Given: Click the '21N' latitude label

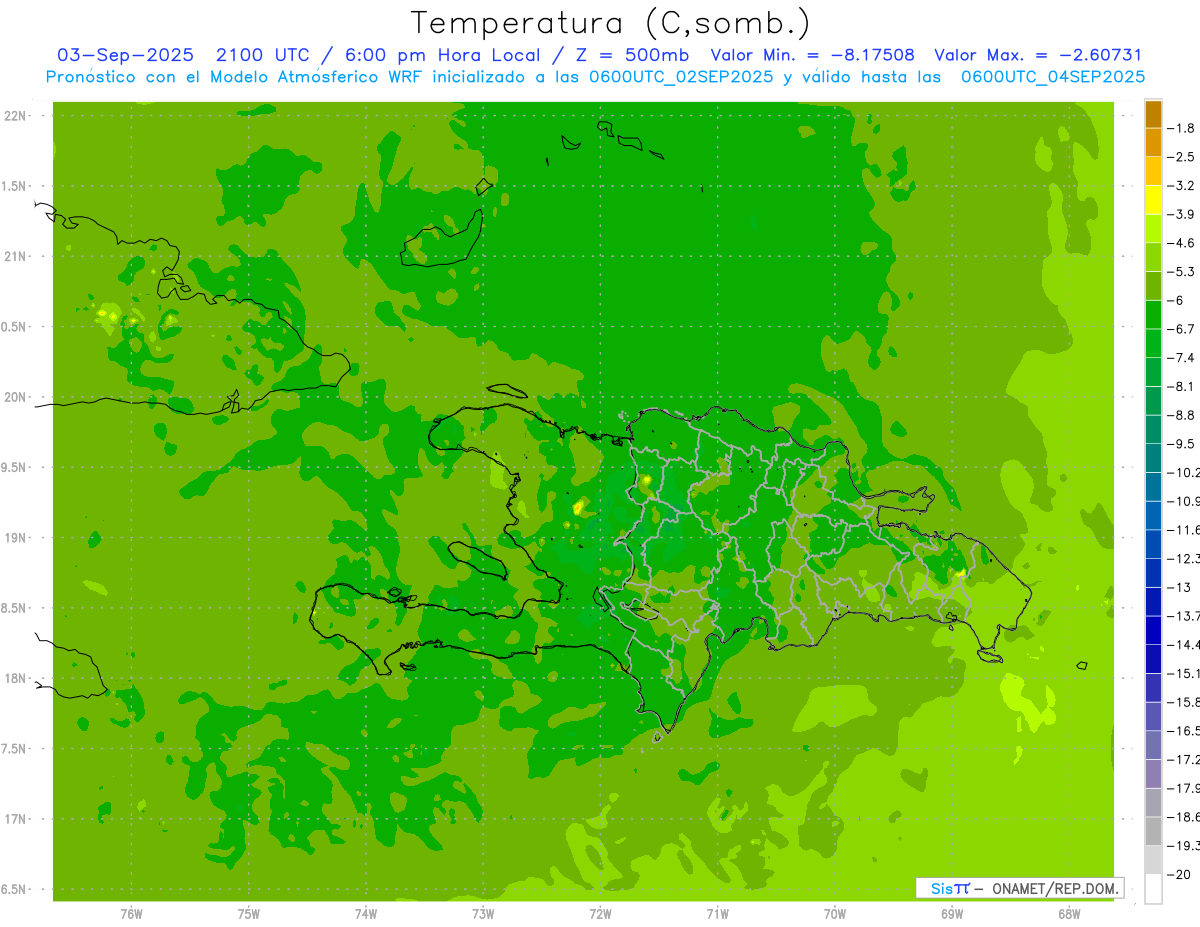Looking at the screenshot, I should tap(15, 256).
